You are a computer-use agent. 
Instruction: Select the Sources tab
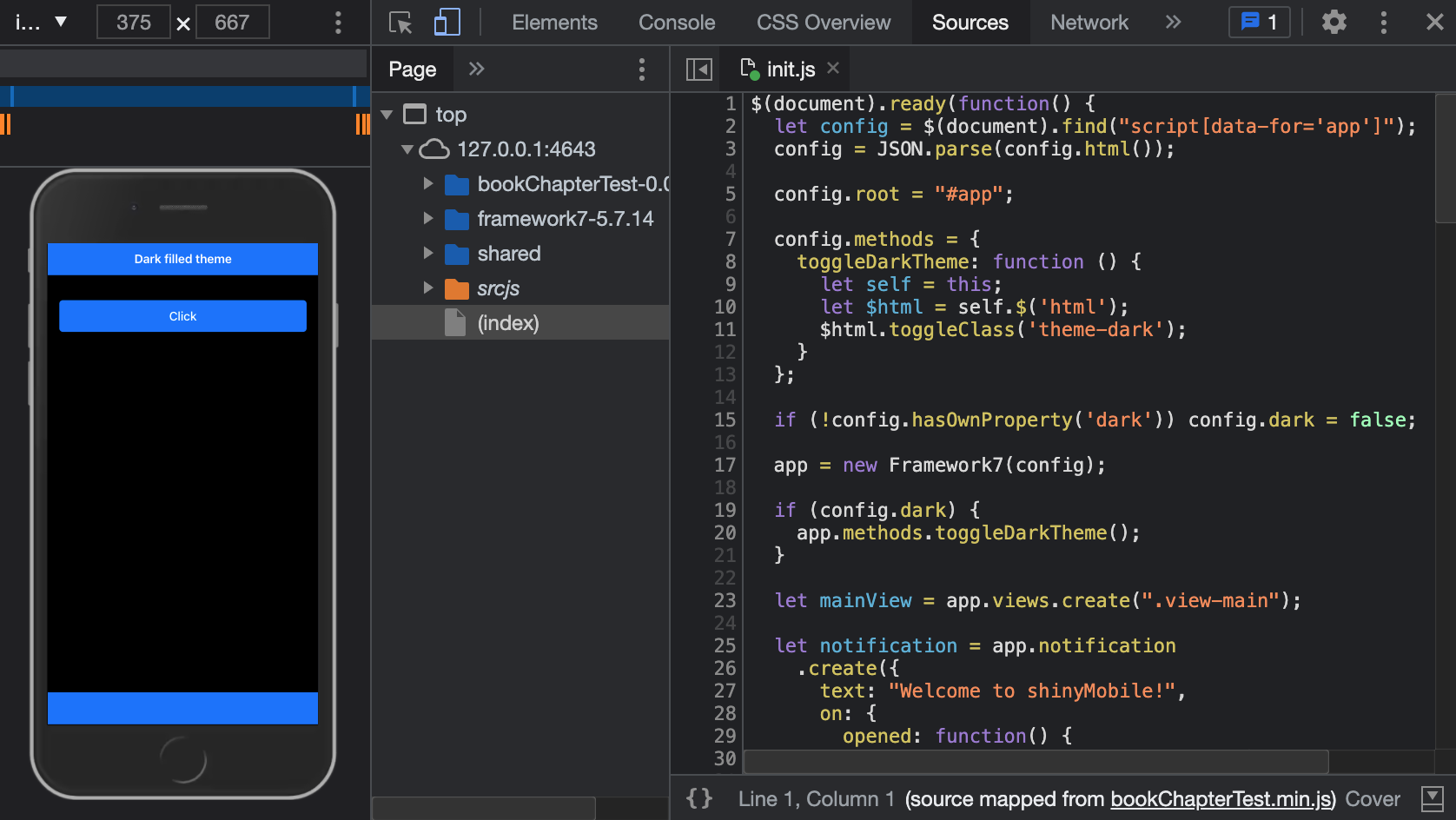(970, 23)
